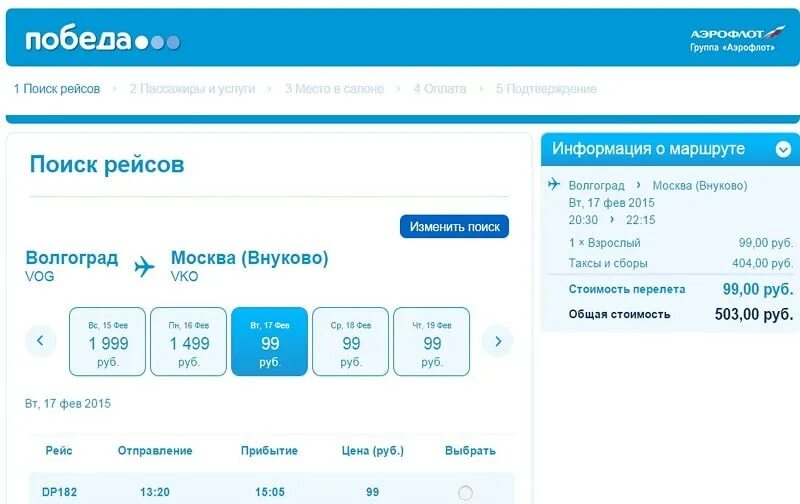
Task: Click arrival time 22:15 in route panel
Action: pos(641,220)
